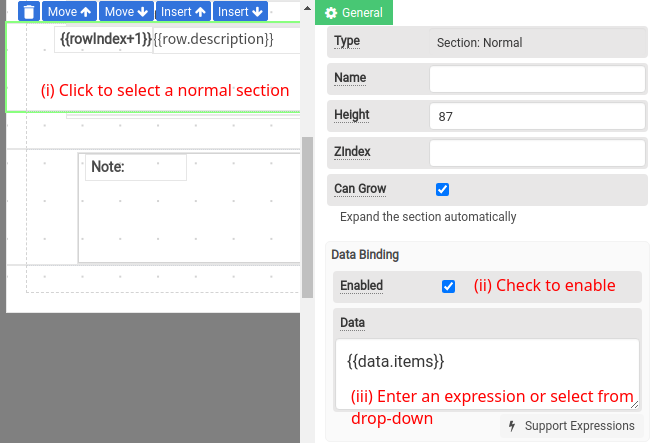
Task: Click the canvas scrollbar up arrow
Action: click(x=308, y=8)
